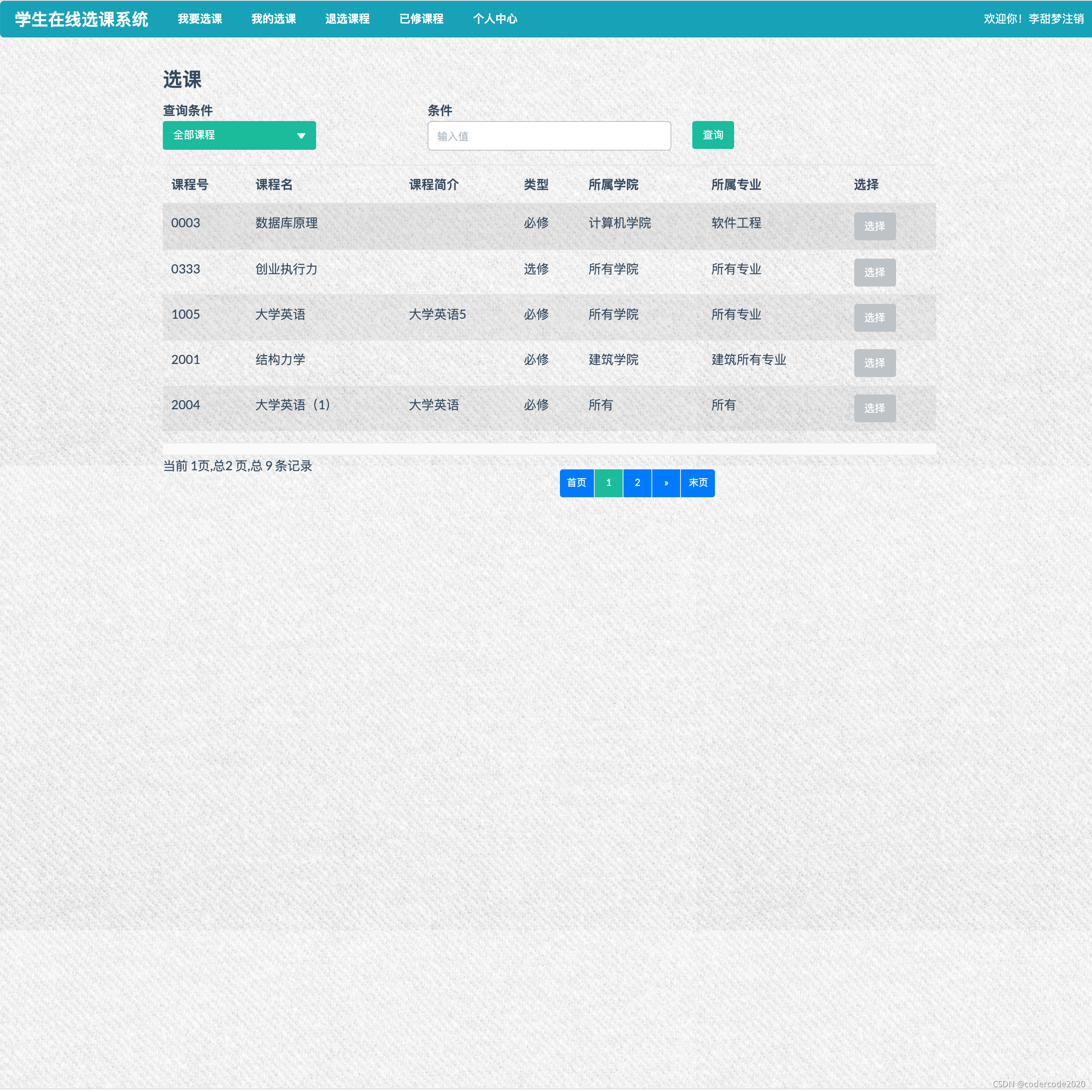
Task: Click 选择 for course 1005 大学英语
Action: point(874,318)
